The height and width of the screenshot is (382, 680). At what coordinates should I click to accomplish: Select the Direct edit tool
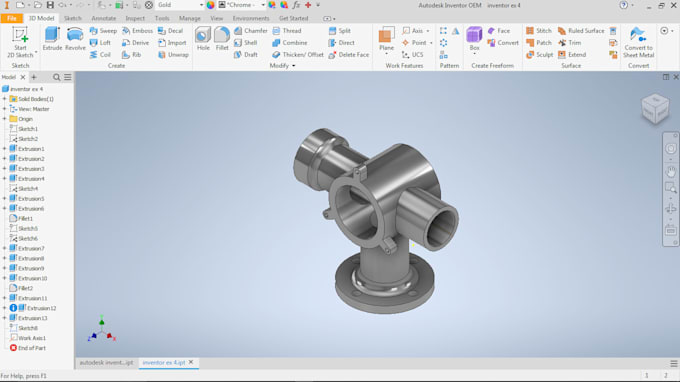pyautogui.click(x=342, y=42)
